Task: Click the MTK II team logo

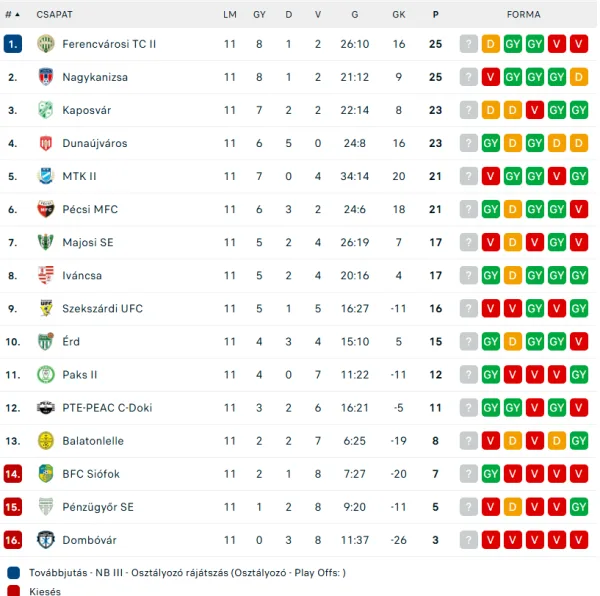Action: coord(45,176)
